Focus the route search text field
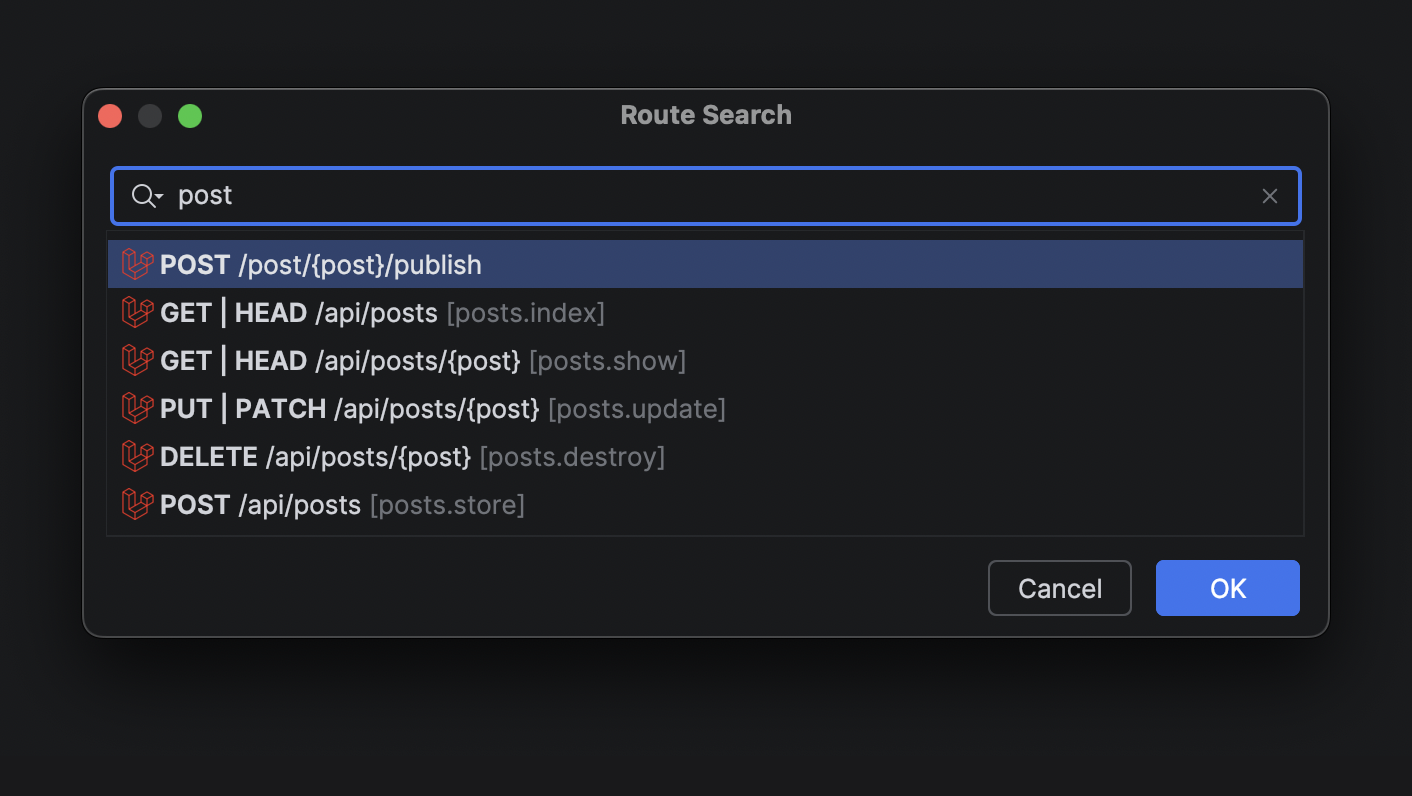The width and height of the screenshot is (1412, 796). (x=700, y=196)
